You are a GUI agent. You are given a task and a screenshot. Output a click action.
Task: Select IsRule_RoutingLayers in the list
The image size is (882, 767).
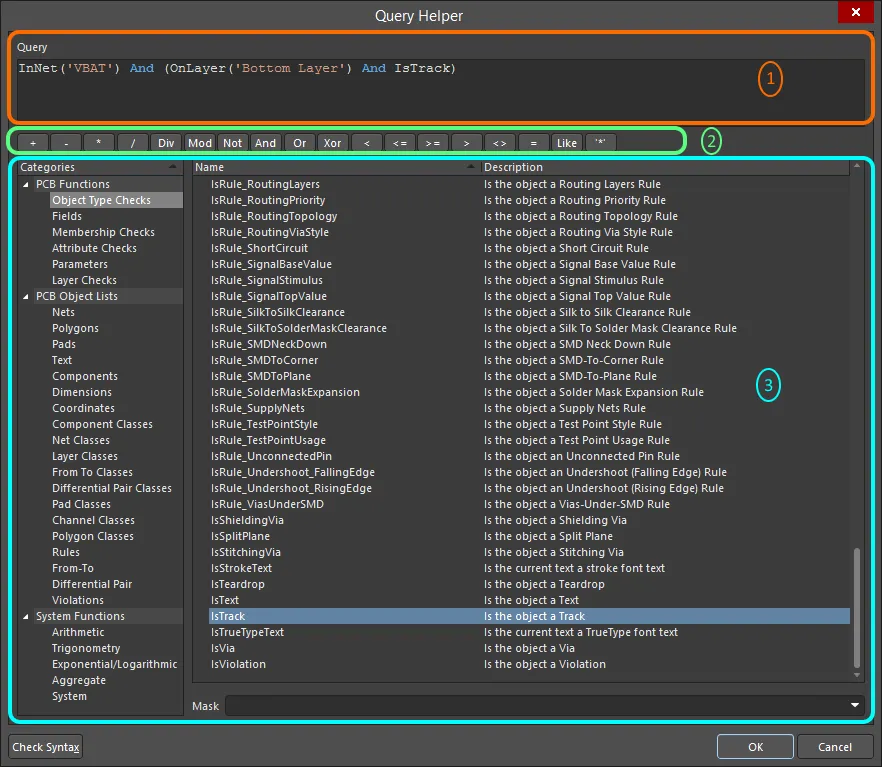pyautogui.click(x=529, y=184)
